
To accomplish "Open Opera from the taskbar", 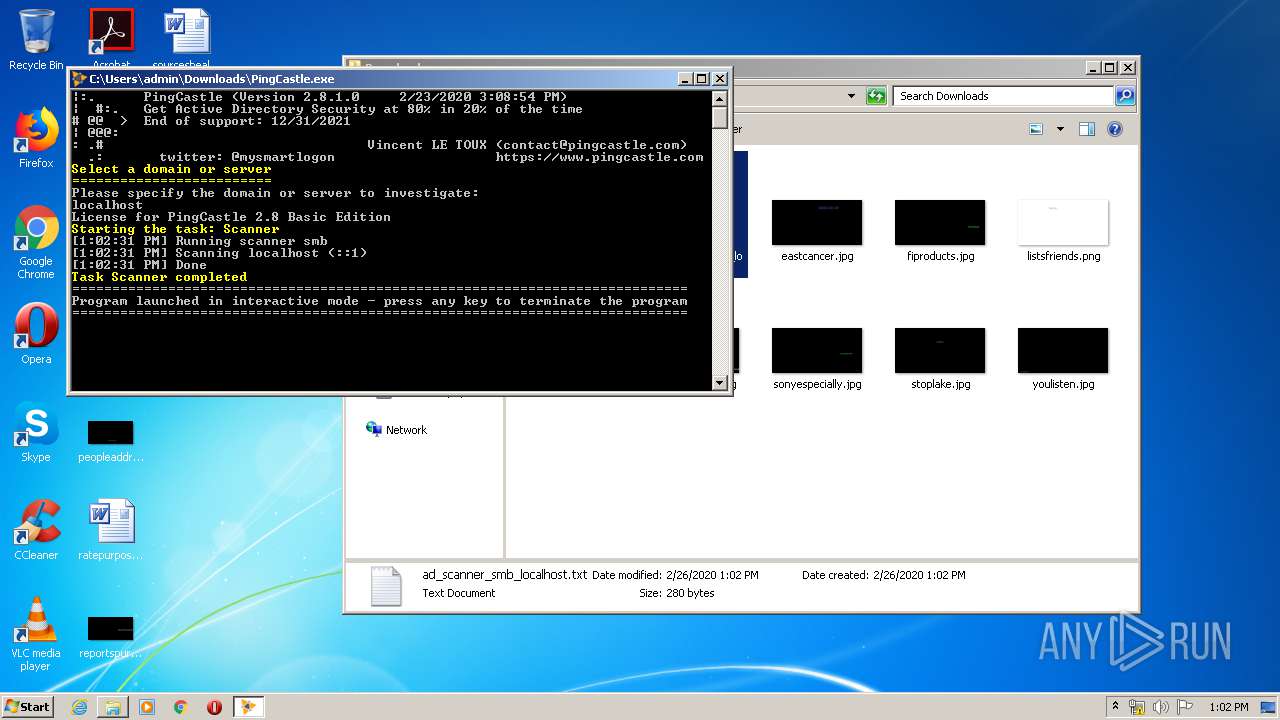I will [x=214, y=707].
